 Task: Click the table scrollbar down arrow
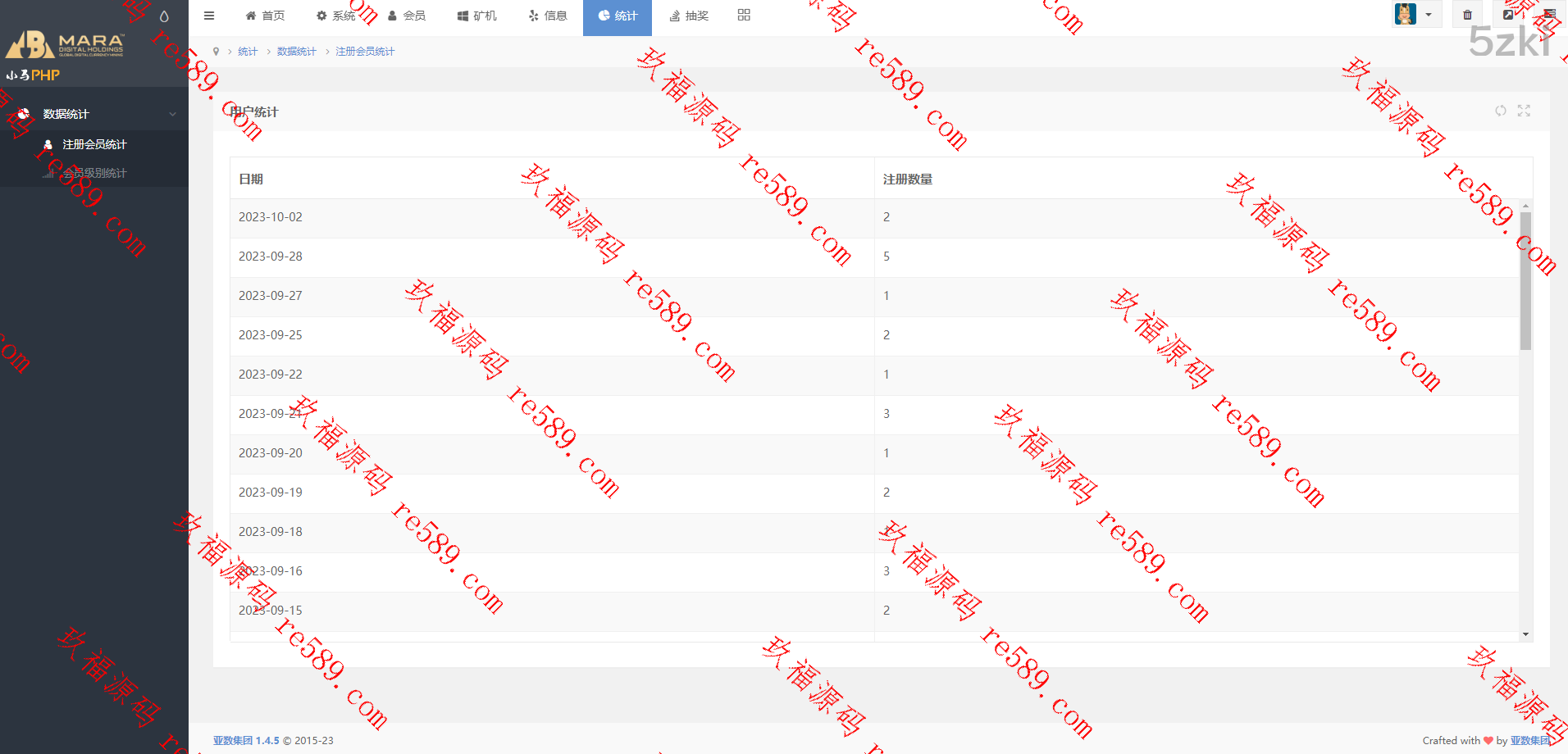click(1525, 634)
